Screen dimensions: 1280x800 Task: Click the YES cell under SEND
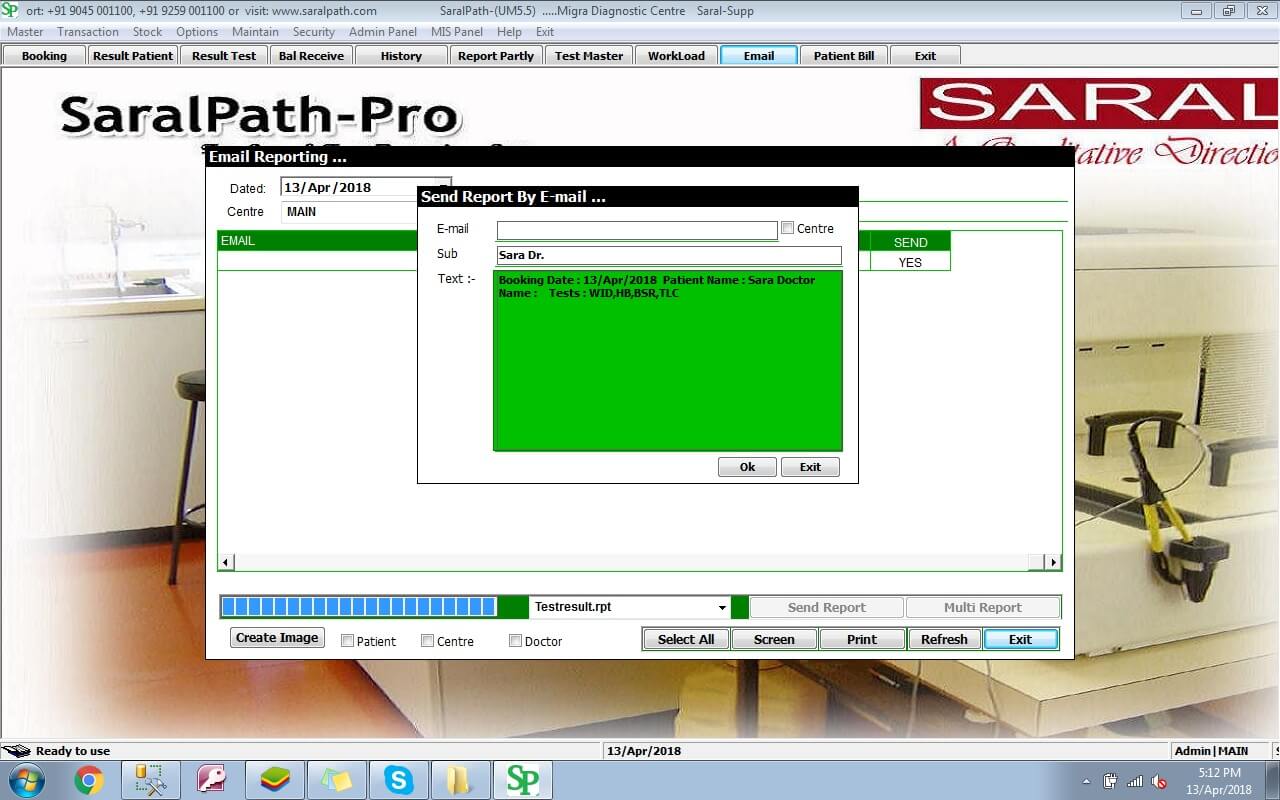(910, 262)
